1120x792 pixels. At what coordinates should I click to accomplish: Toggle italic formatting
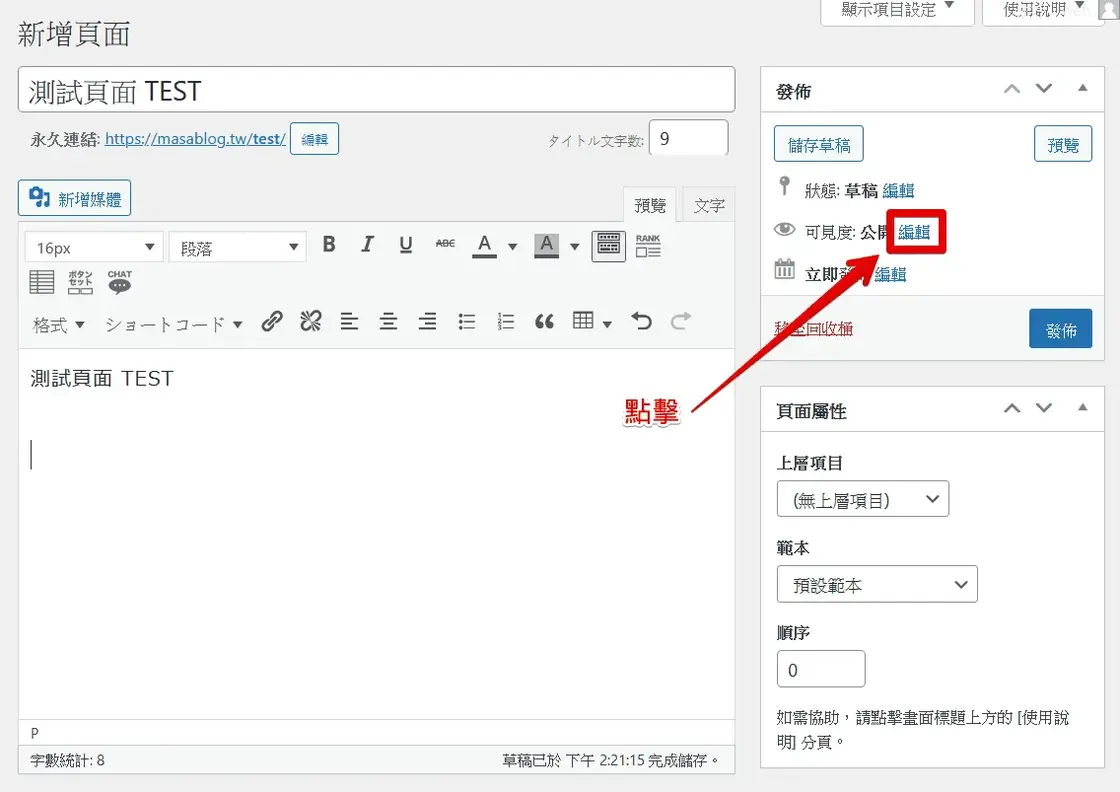[367, 245]
